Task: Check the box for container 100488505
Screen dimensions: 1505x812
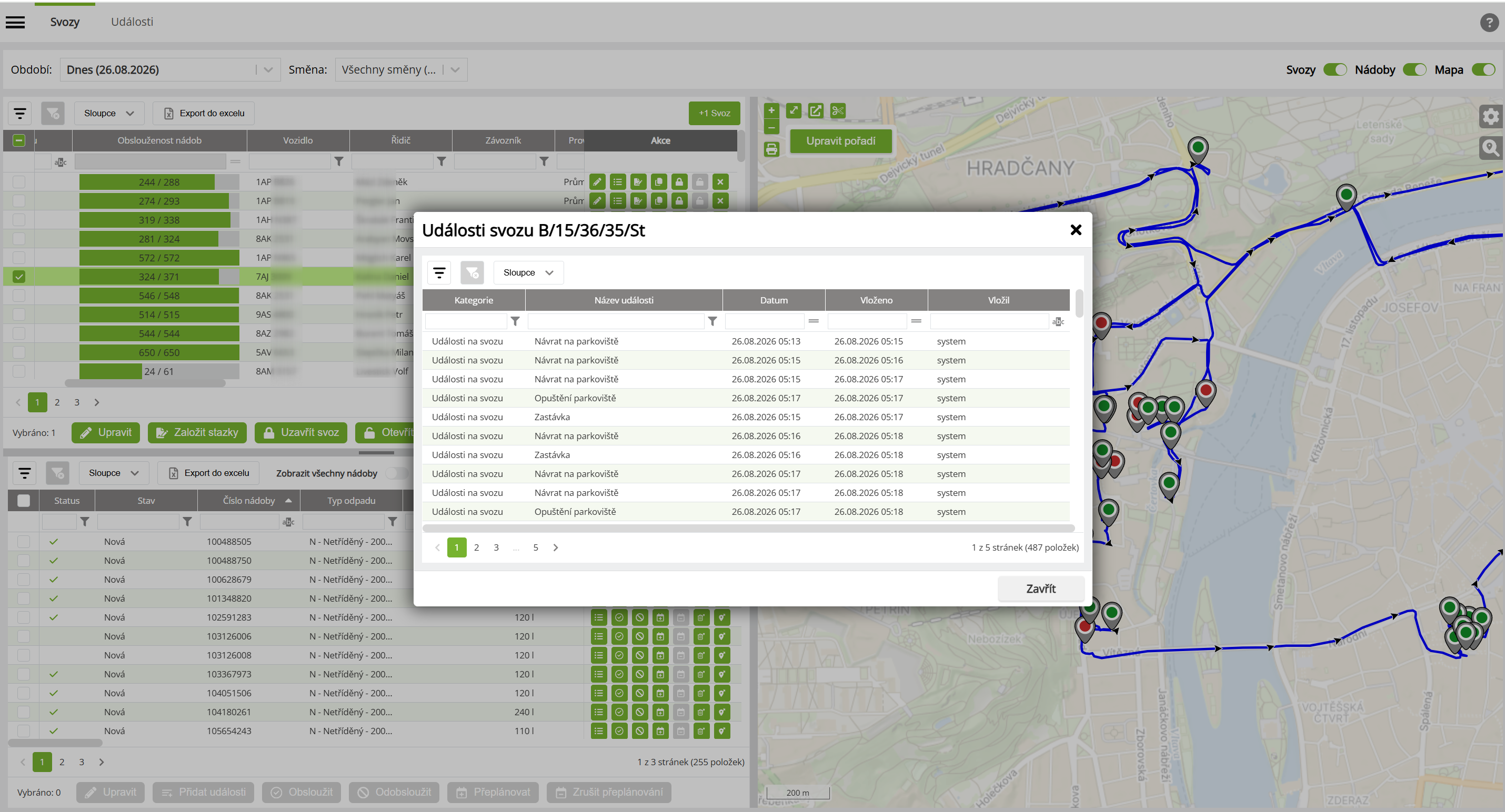Action: tap(23, 542)
